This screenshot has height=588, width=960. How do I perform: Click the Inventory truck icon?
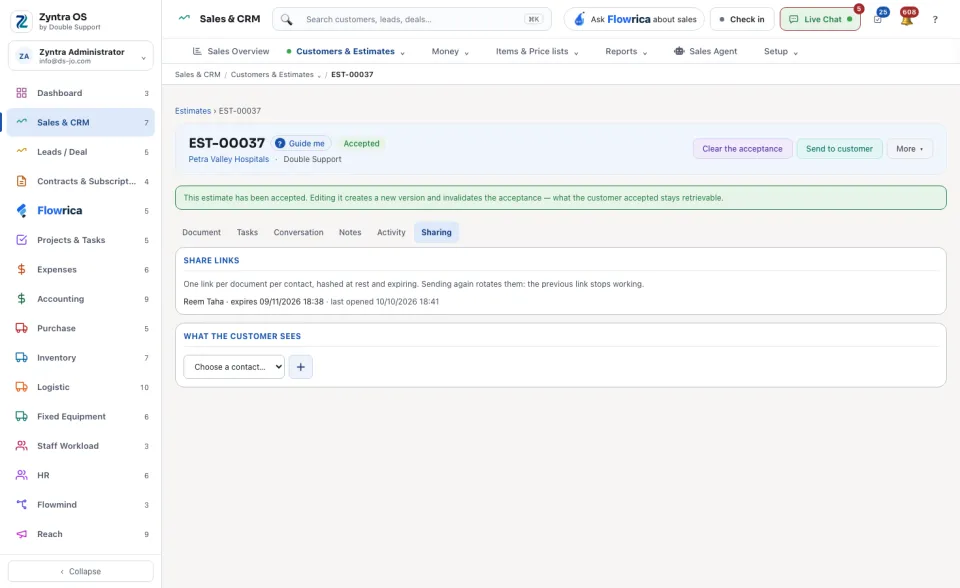pyautogui.click(x=21, y=358)
